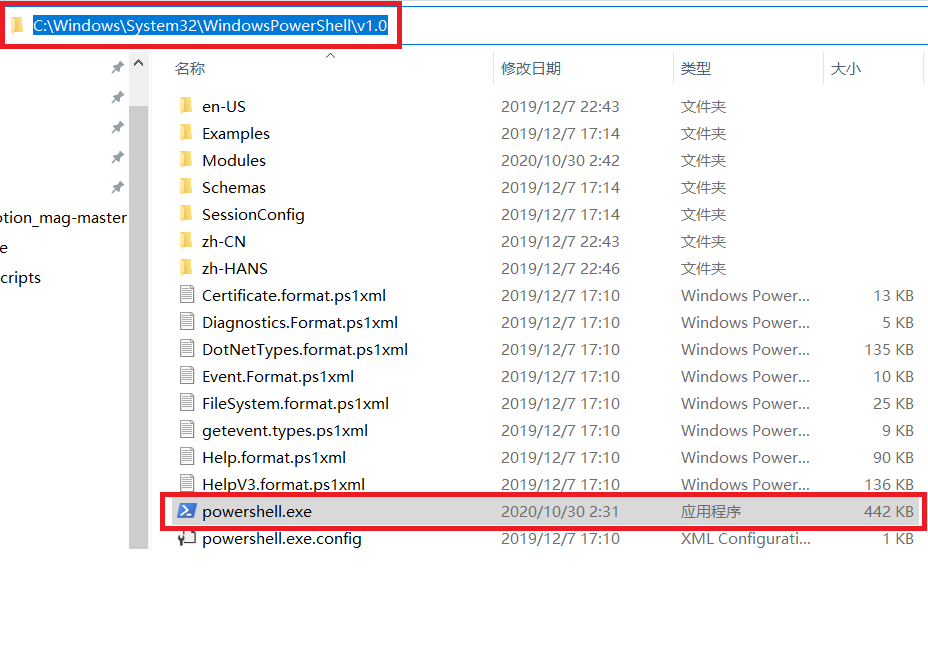Viewport: 928px width, 648px height.
Task: Click the fourth pin icon in navigation pane
Action: 118,157
